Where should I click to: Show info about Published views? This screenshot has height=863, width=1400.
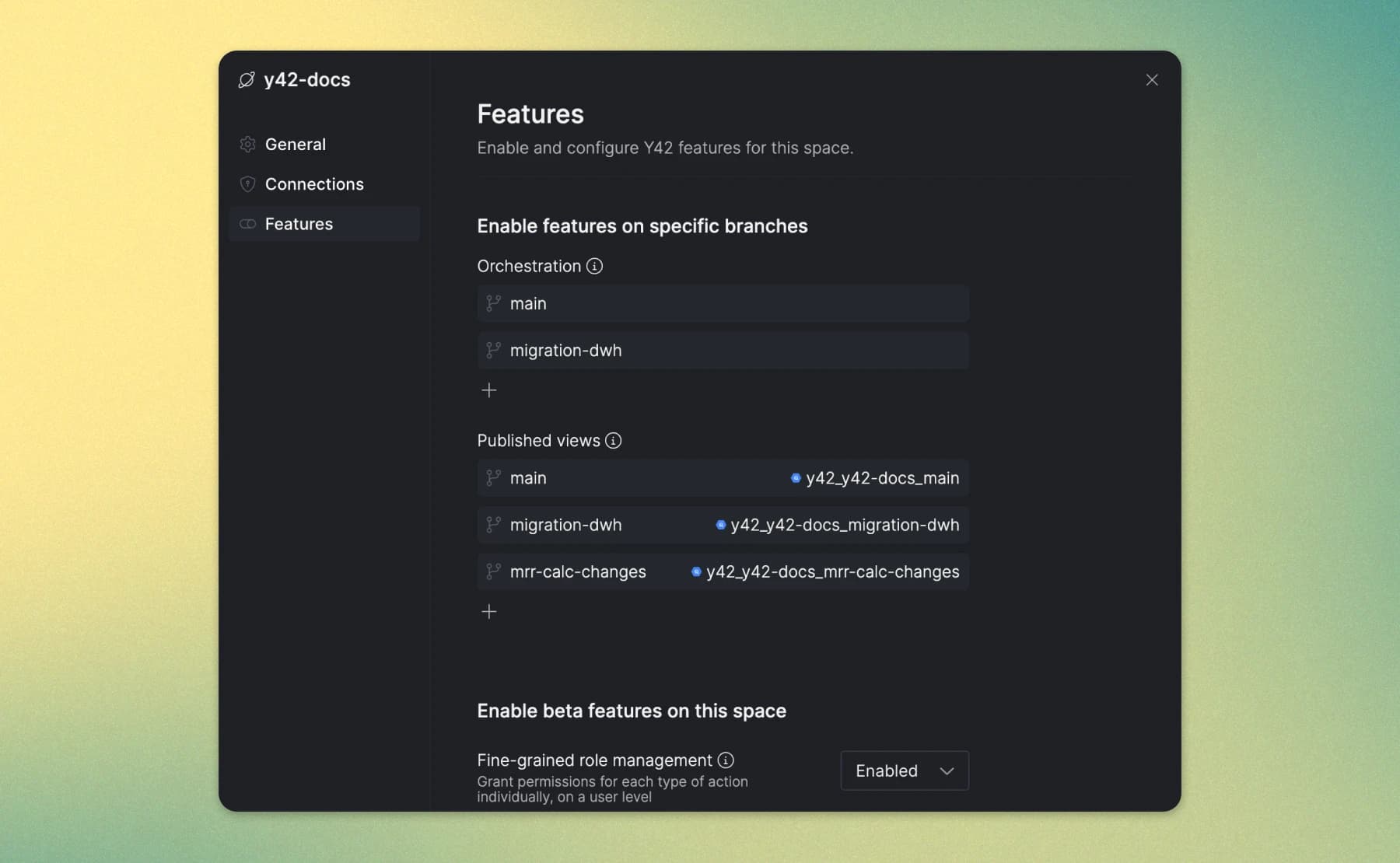click(x=614, y=441)
